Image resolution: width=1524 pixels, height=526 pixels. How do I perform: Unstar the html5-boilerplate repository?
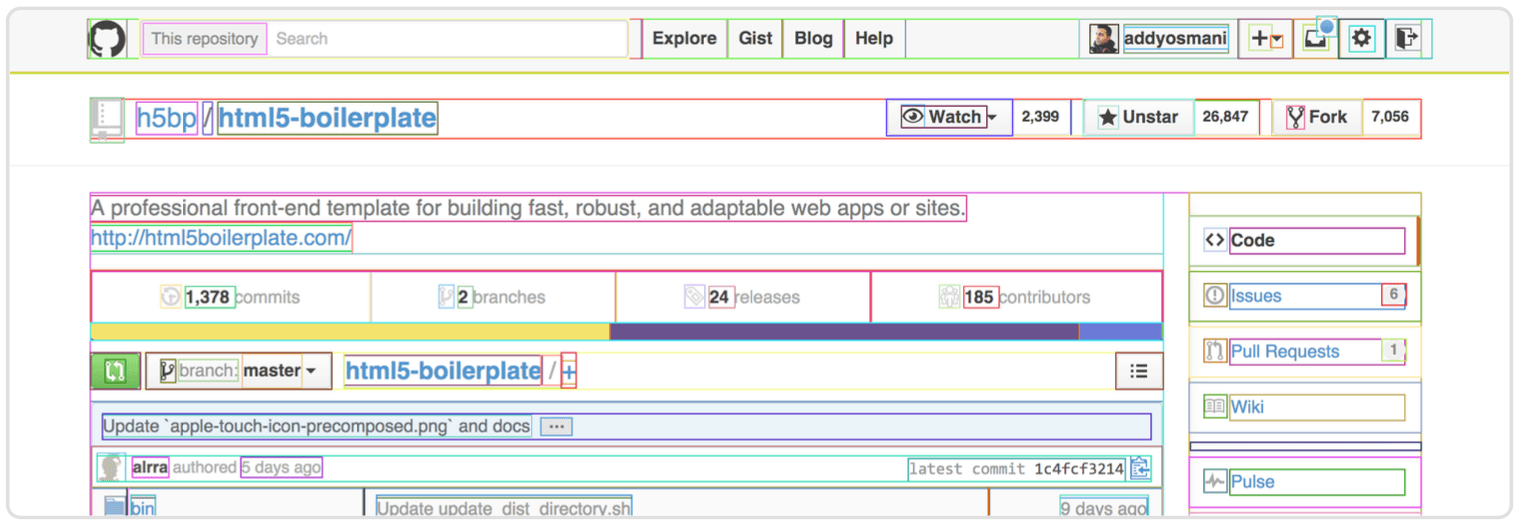(1139, 117)
